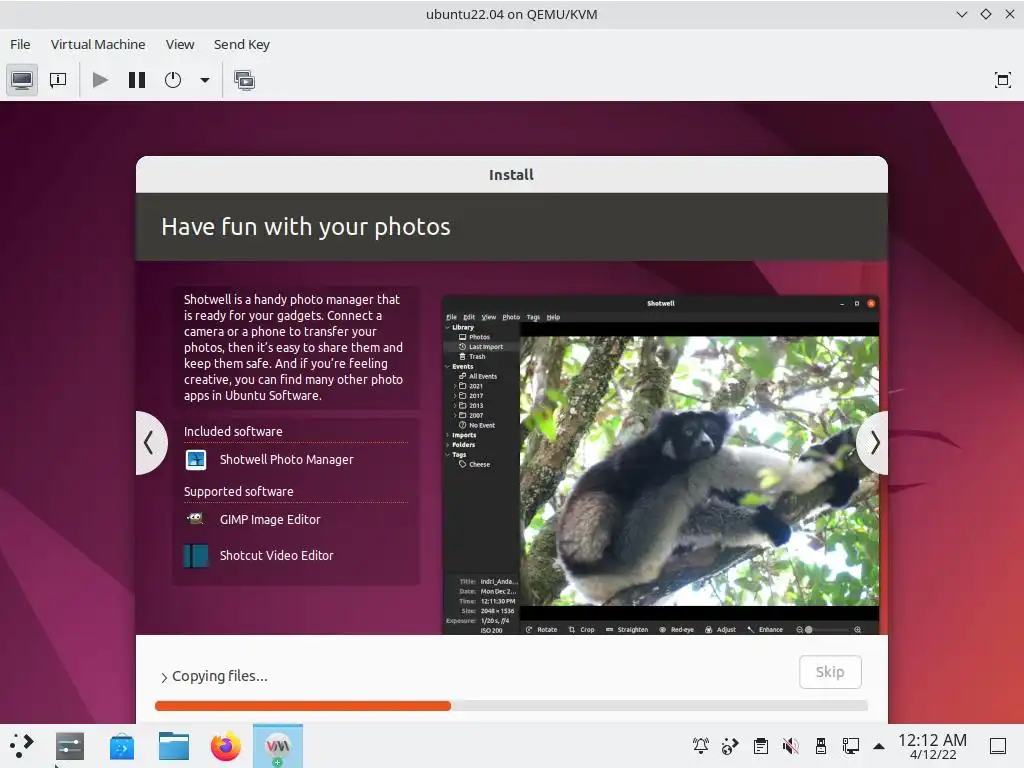Click the Shotcut Video Editor label

[x=277, y=556]
